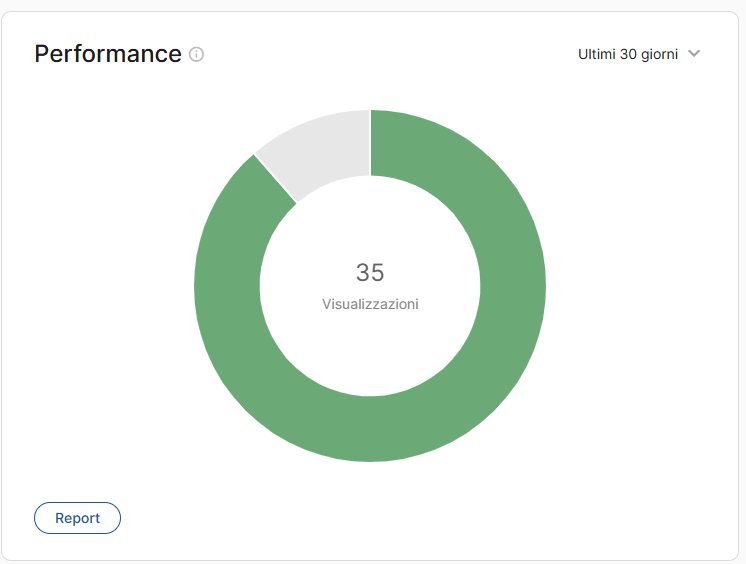Open the Report button
This screenshot has height=564, width=746.
tap(77, 518)
